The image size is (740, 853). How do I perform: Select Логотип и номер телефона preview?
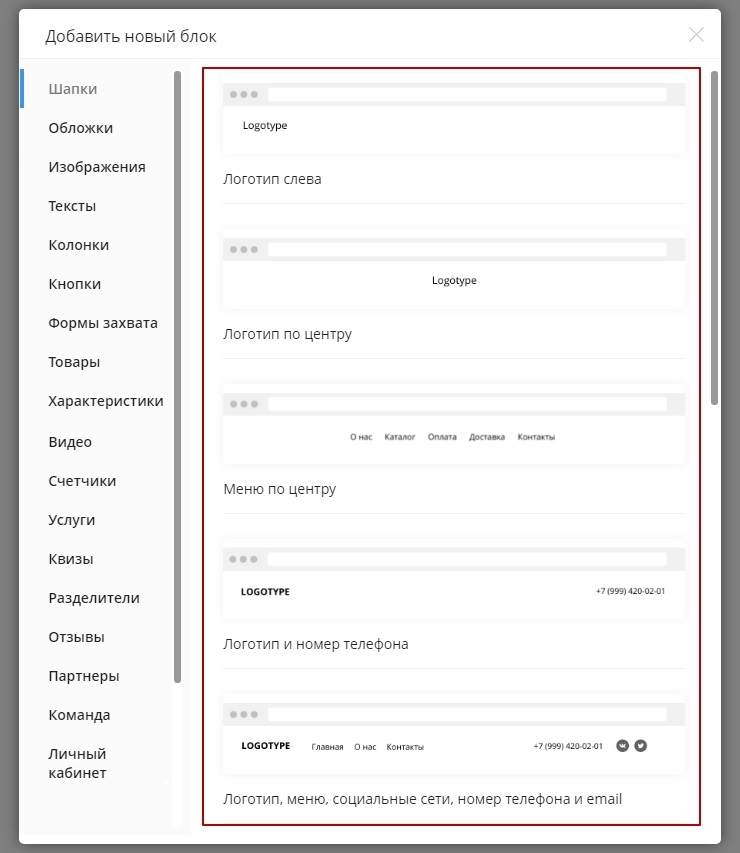pos(453,584)
